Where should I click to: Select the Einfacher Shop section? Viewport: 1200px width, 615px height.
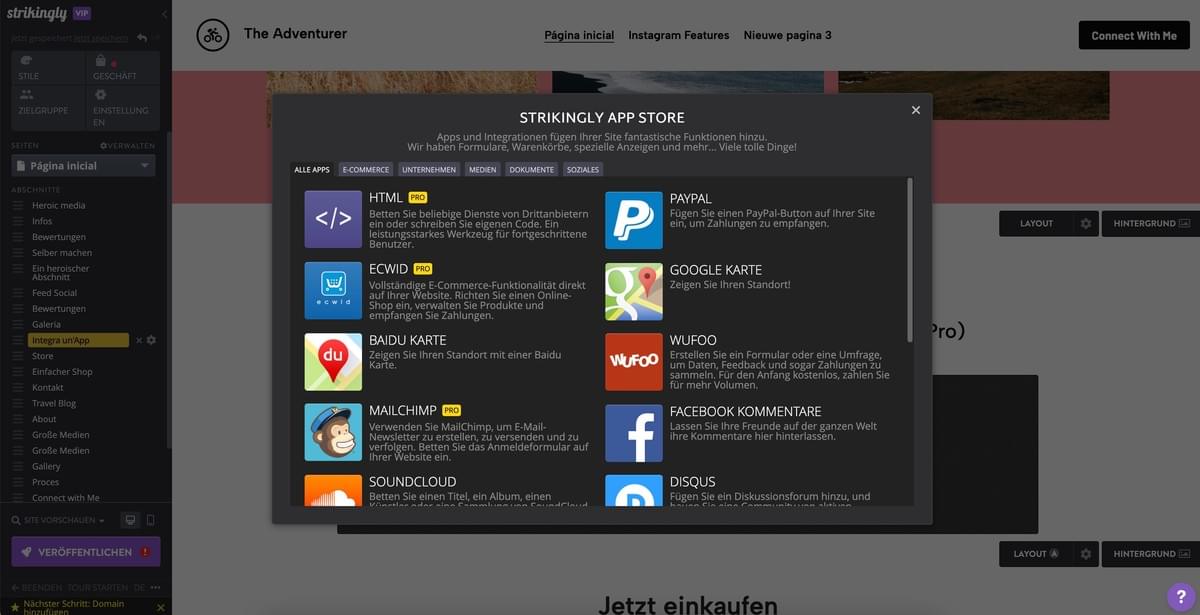point(62,371)
